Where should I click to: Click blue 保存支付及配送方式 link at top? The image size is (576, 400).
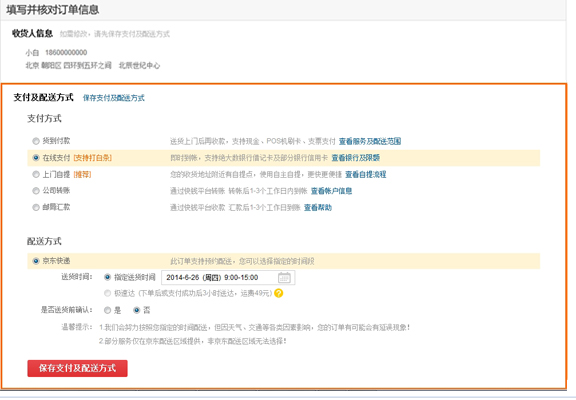114,98
